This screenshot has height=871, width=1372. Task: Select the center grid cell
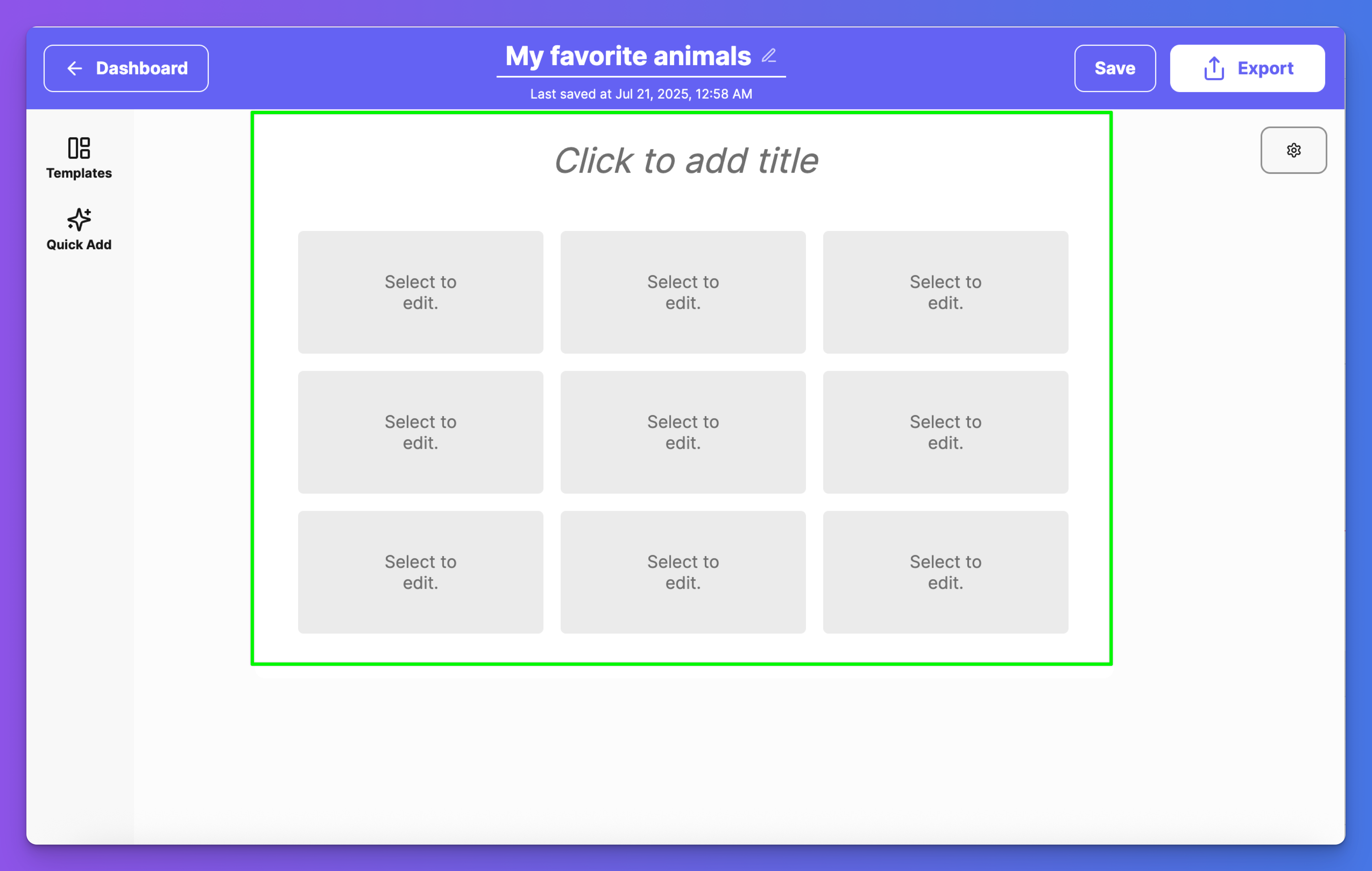[683, 433]
